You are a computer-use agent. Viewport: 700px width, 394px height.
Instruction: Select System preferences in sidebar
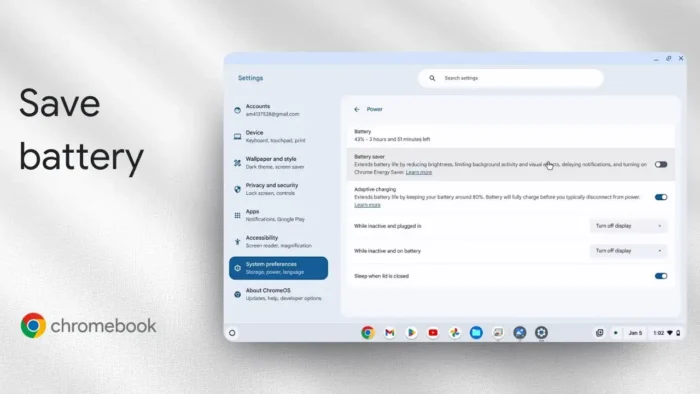(278, 268)
